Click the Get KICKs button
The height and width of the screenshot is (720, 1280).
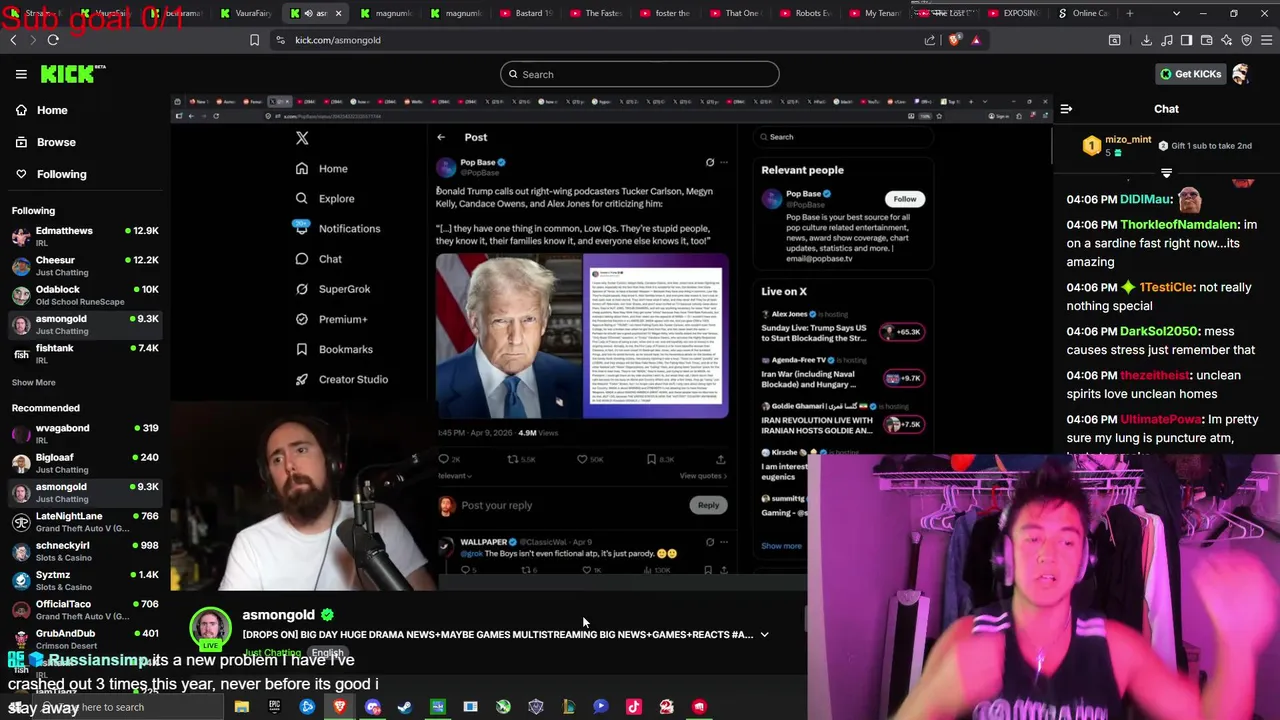point(1190,74)
